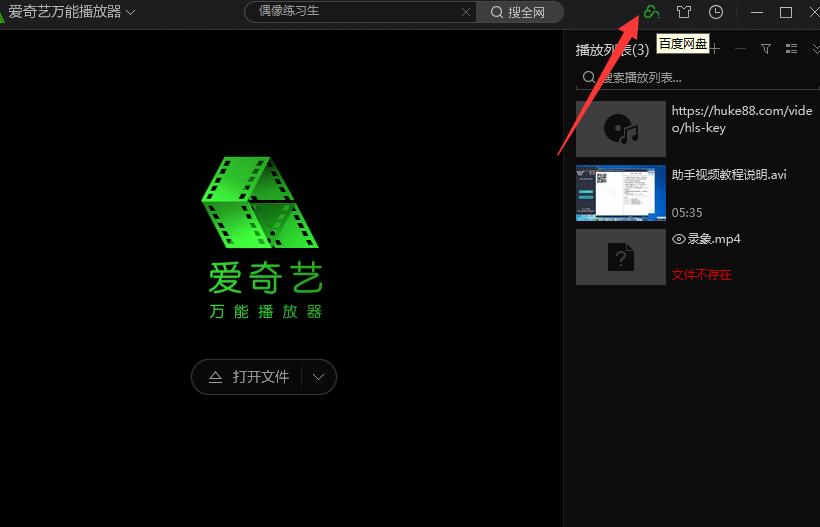Viewport: 820px width, 527px height.
Task: Click the 助手视频教程说明.avi video thumbnail
Action: (620, 193)
